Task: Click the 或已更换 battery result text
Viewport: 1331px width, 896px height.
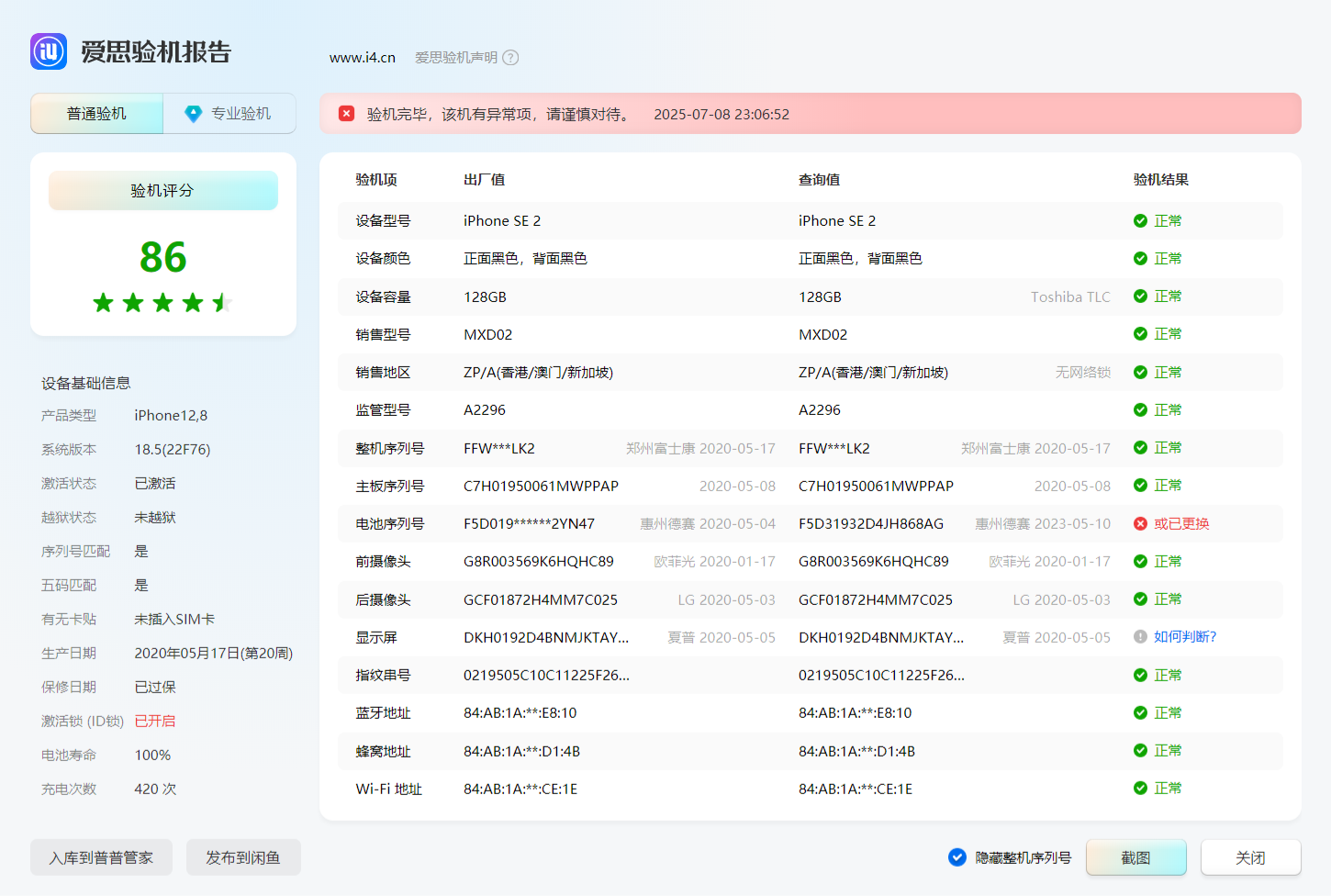Action: click(1180, 524)
